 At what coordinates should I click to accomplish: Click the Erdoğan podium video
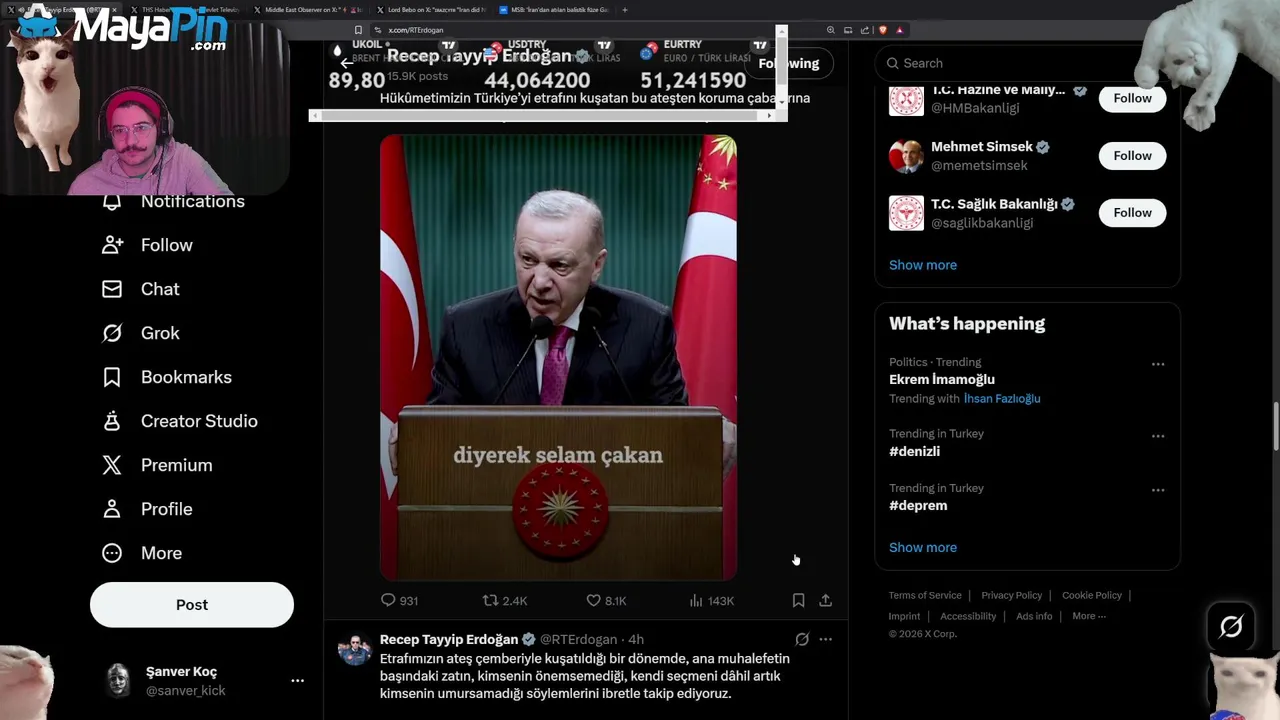pos(558,357)
